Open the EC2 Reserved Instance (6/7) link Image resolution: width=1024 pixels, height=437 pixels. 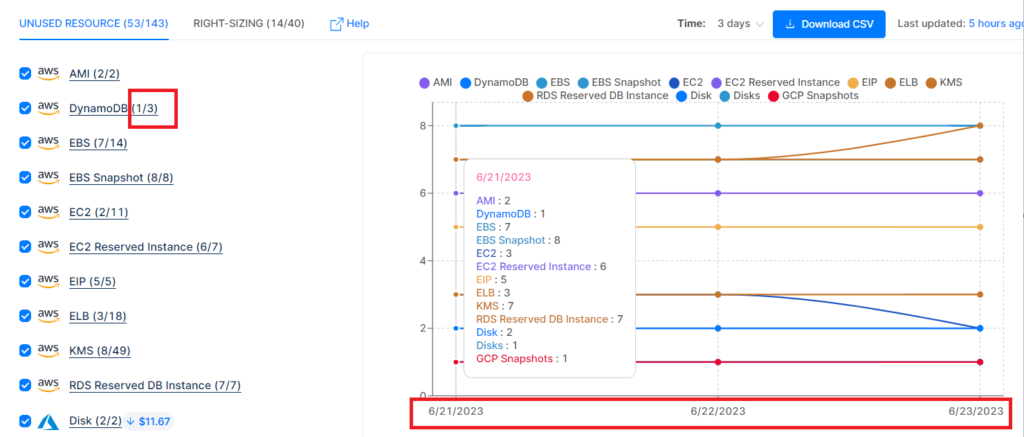coord(146,247)
